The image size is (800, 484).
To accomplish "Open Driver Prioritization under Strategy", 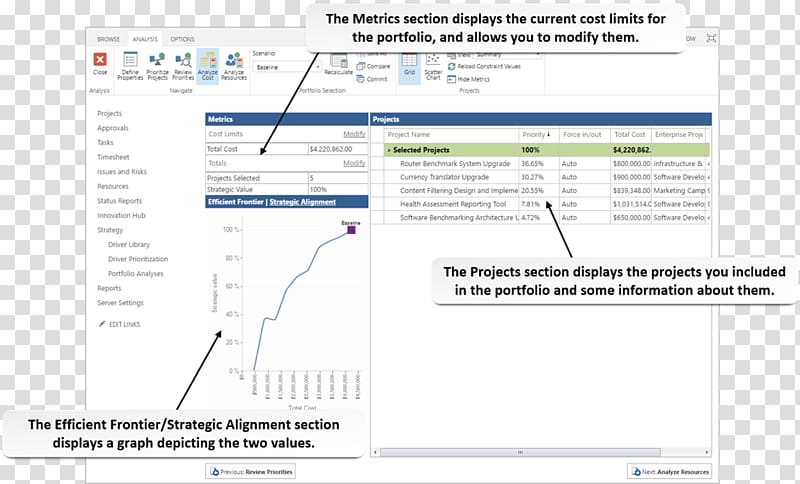I will pos(138,259).
